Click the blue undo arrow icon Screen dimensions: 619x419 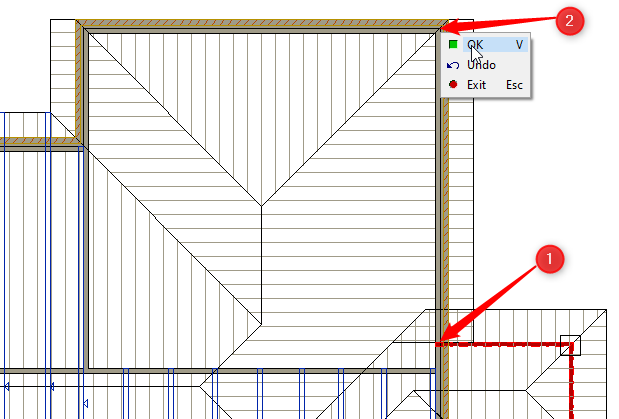[453, 65]
